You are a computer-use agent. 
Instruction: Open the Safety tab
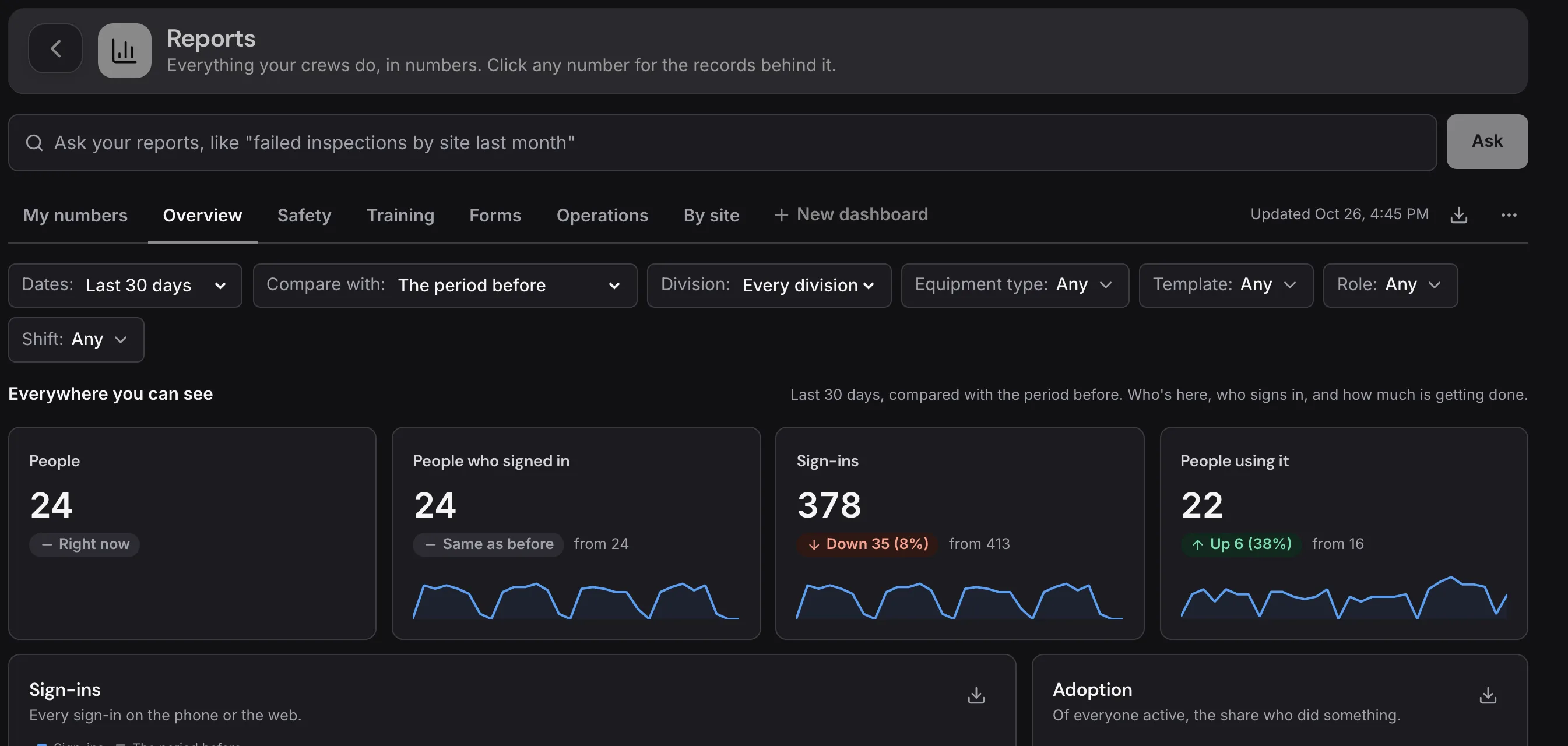point(304,216)
